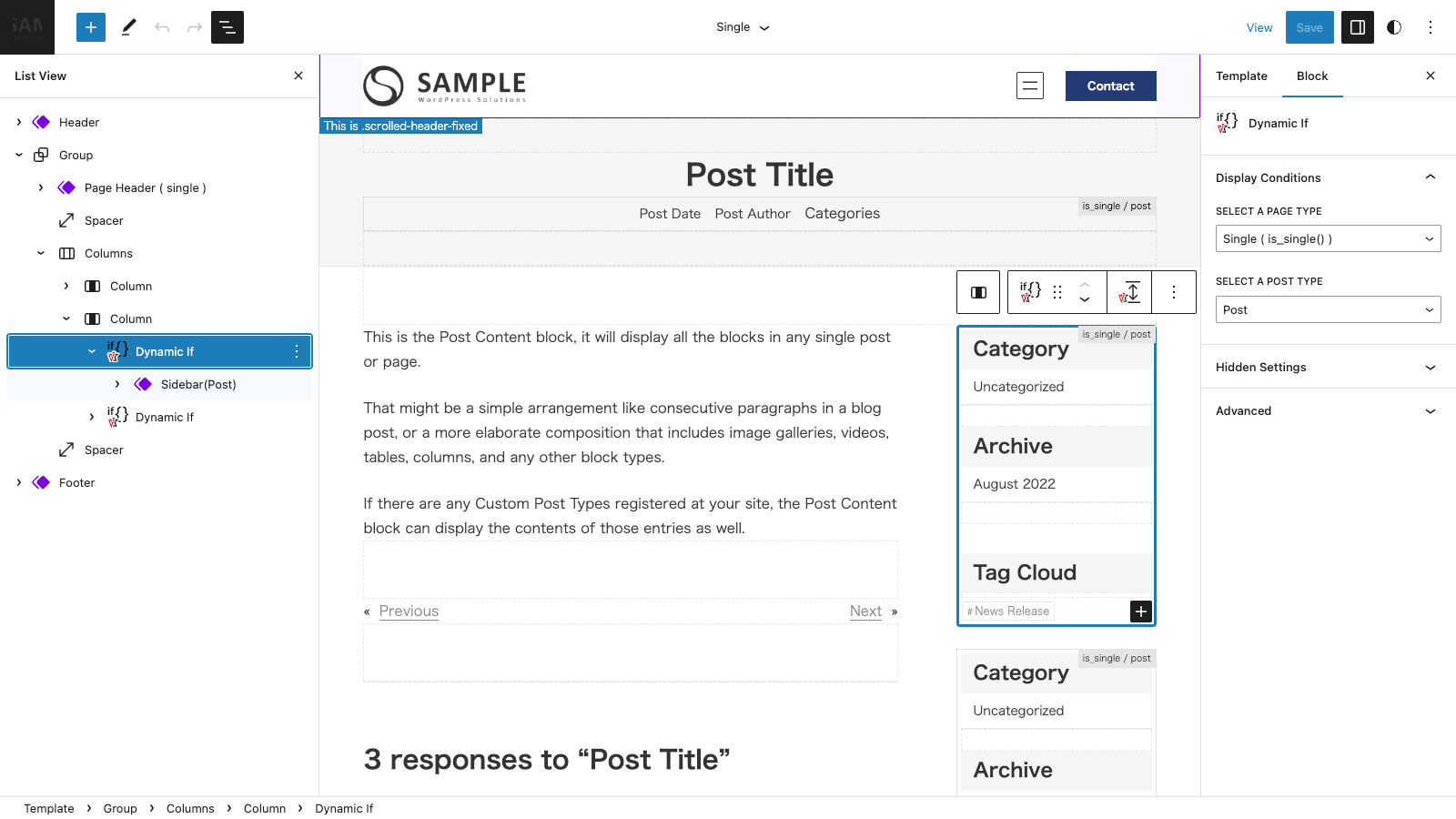
Task: Click the Undo arrow
Action: [x=162, y=27]
